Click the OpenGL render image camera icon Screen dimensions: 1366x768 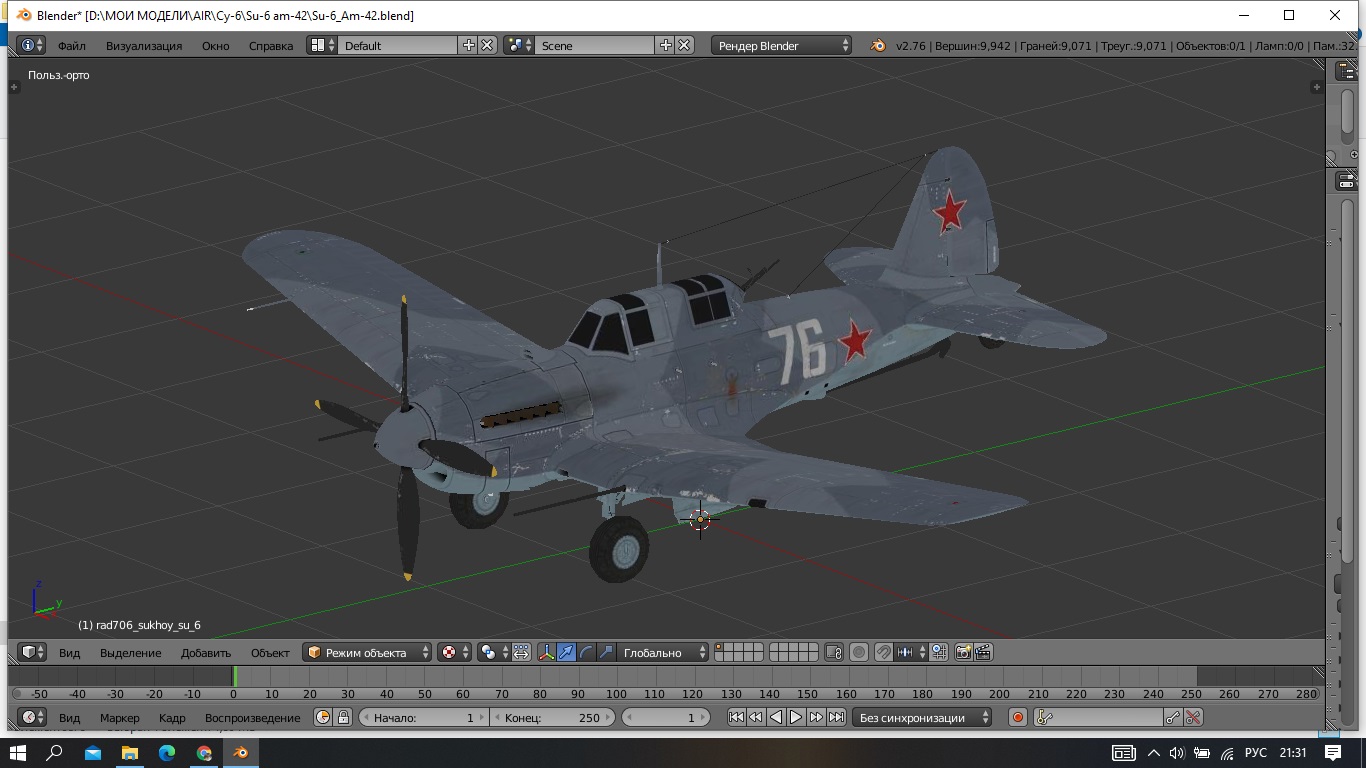tap(963, 653)
